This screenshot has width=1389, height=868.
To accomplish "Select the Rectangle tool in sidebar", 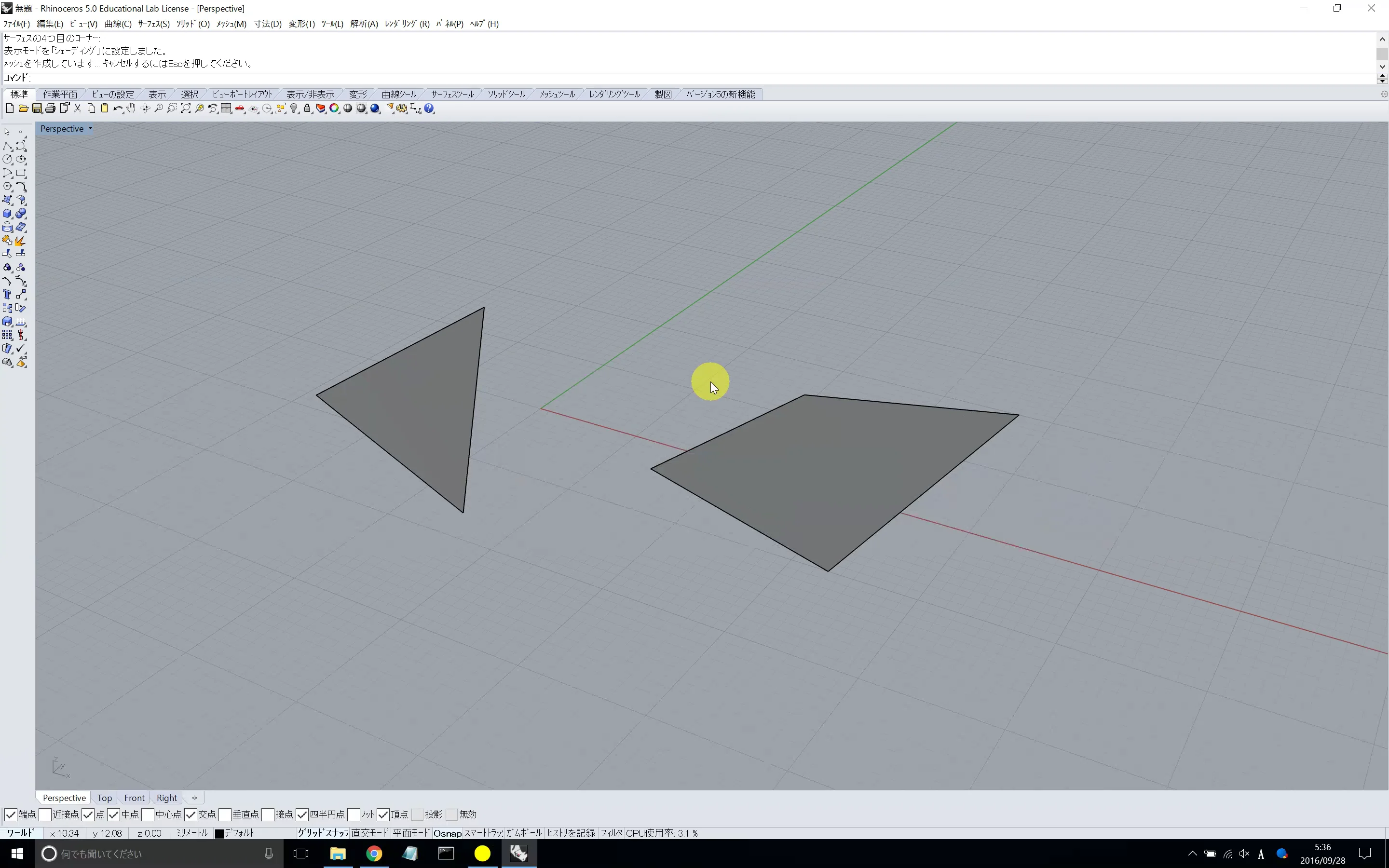I will point(21,173).
